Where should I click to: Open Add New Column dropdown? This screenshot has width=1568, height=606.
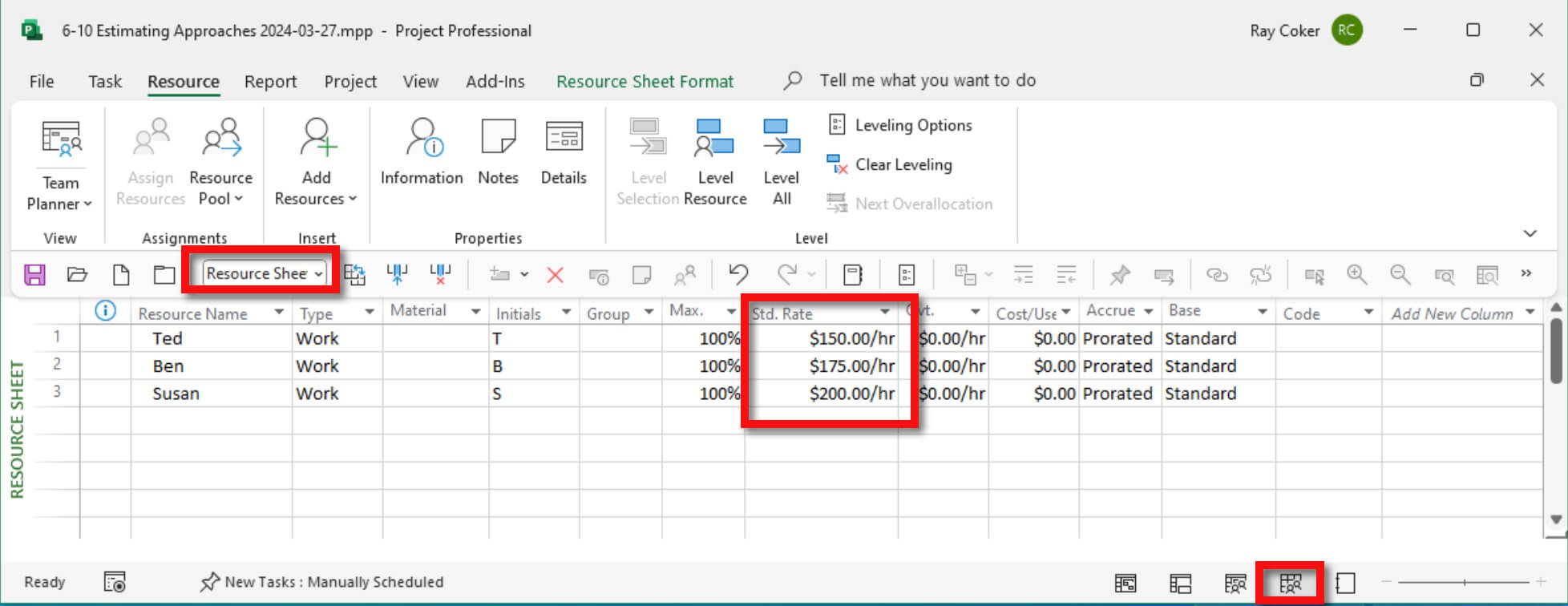tap(1530, 313)
